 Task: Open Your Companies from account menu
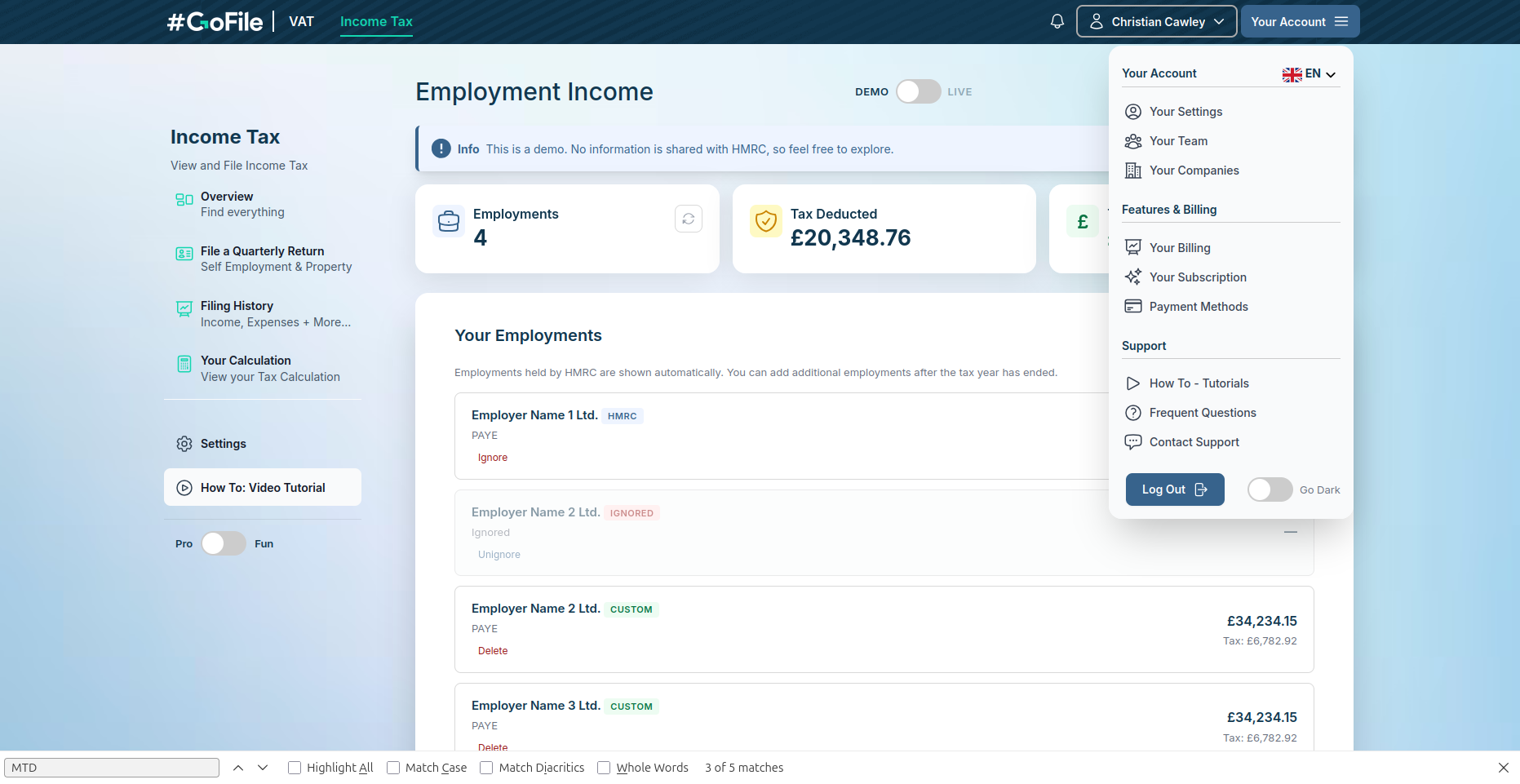pos(1194,171)
